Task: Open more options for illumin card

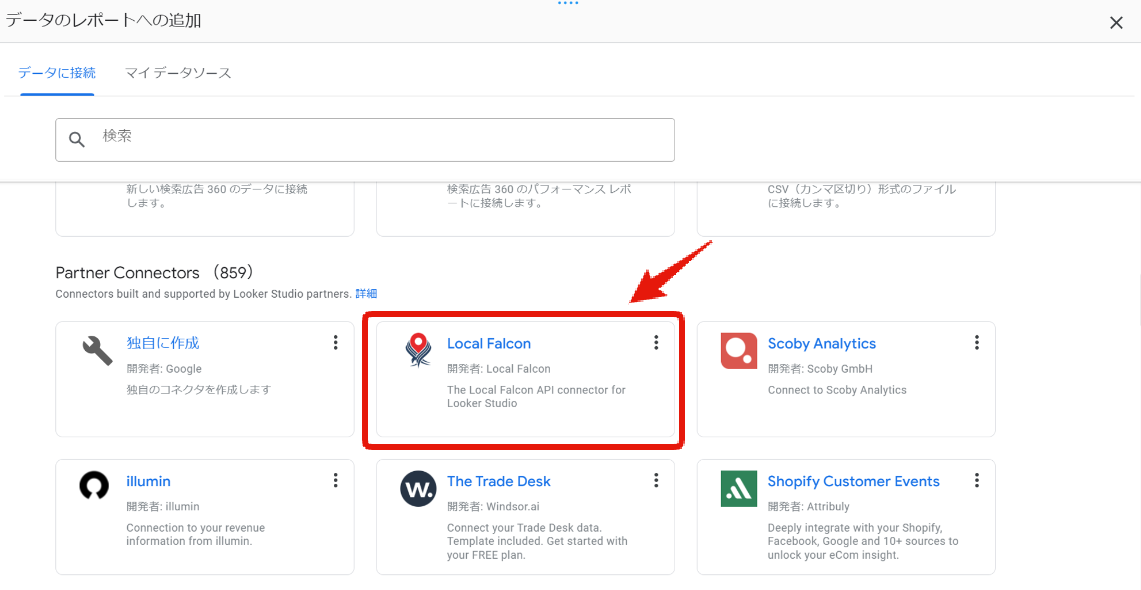Action: pyautogui.click(x=335, y=480)
